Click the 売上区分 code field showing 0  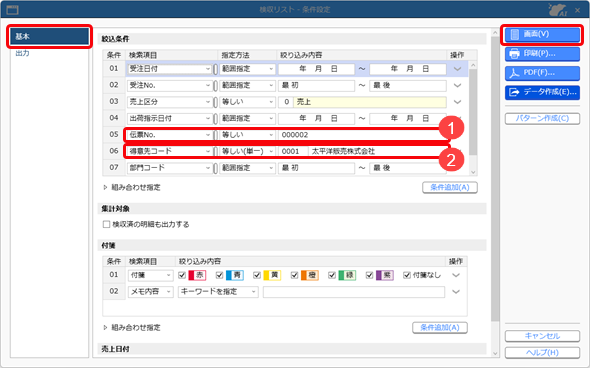pos(286,102)
